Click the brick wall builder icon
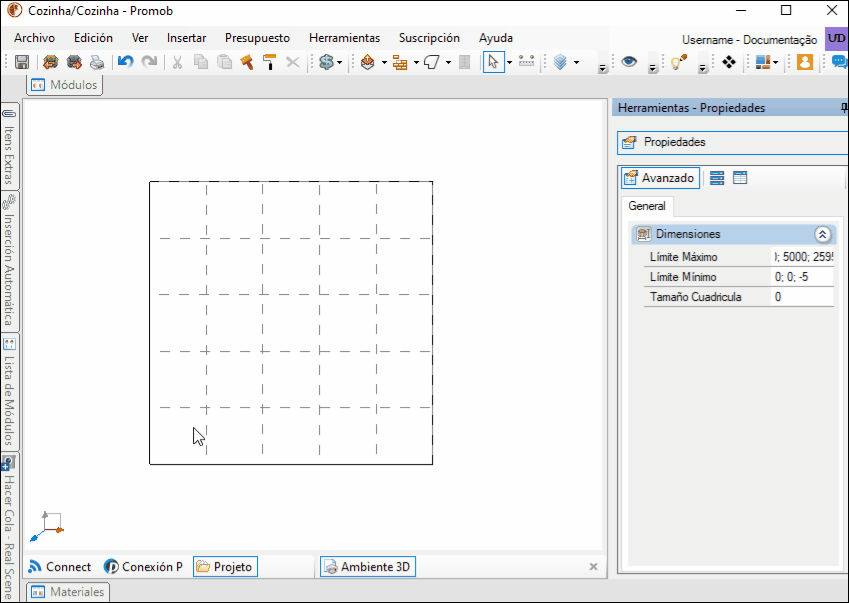Image resolution: width=849 pixels, height=603 pixels. tap(400, 62)
